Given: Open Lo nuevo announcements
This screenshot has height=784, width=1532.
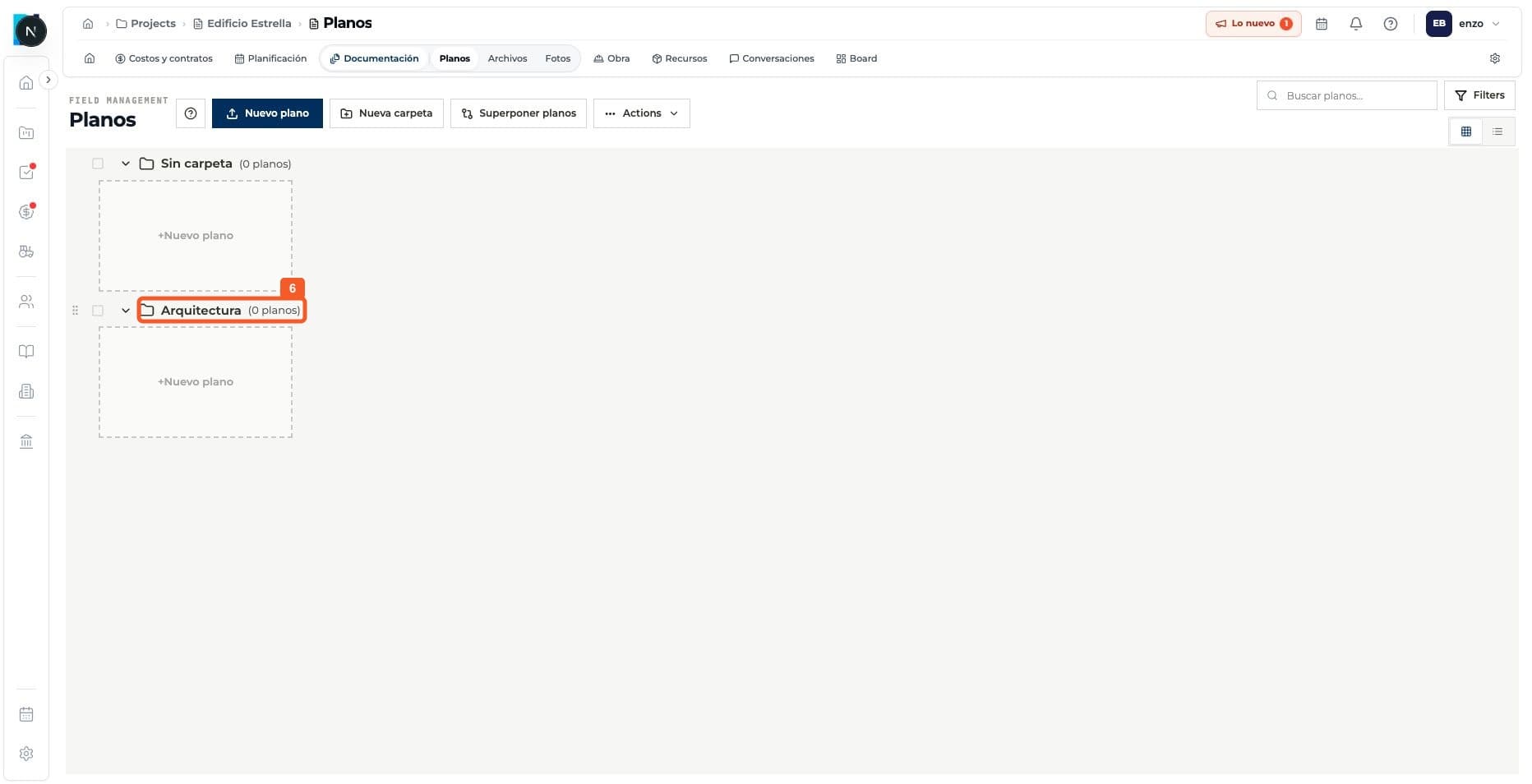Looking at the screenshot, I should 1253,24.
